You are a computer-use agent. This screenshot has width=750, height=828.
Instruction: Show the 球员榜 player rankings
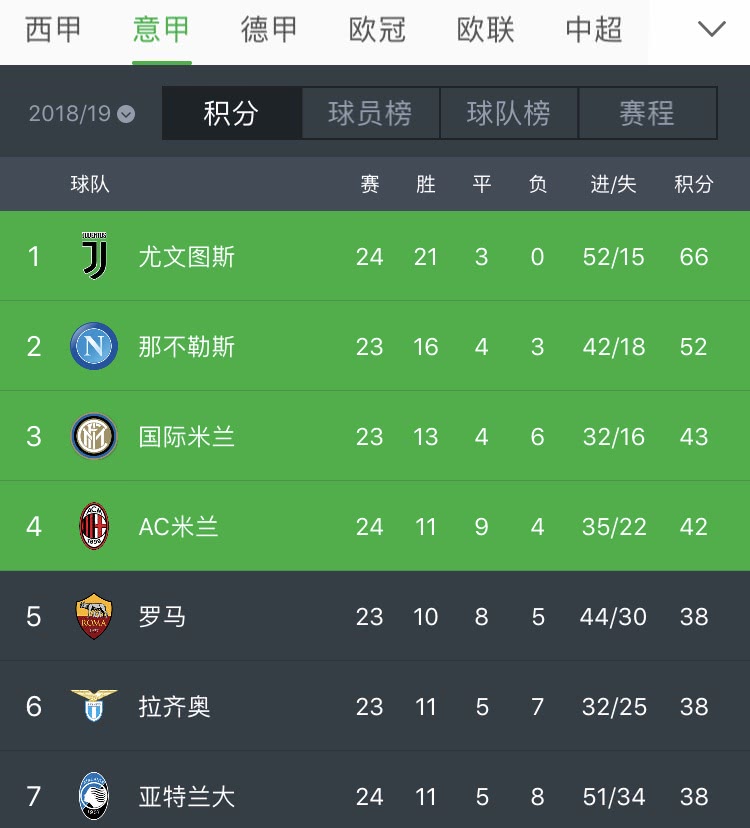(x=370, y=113)
